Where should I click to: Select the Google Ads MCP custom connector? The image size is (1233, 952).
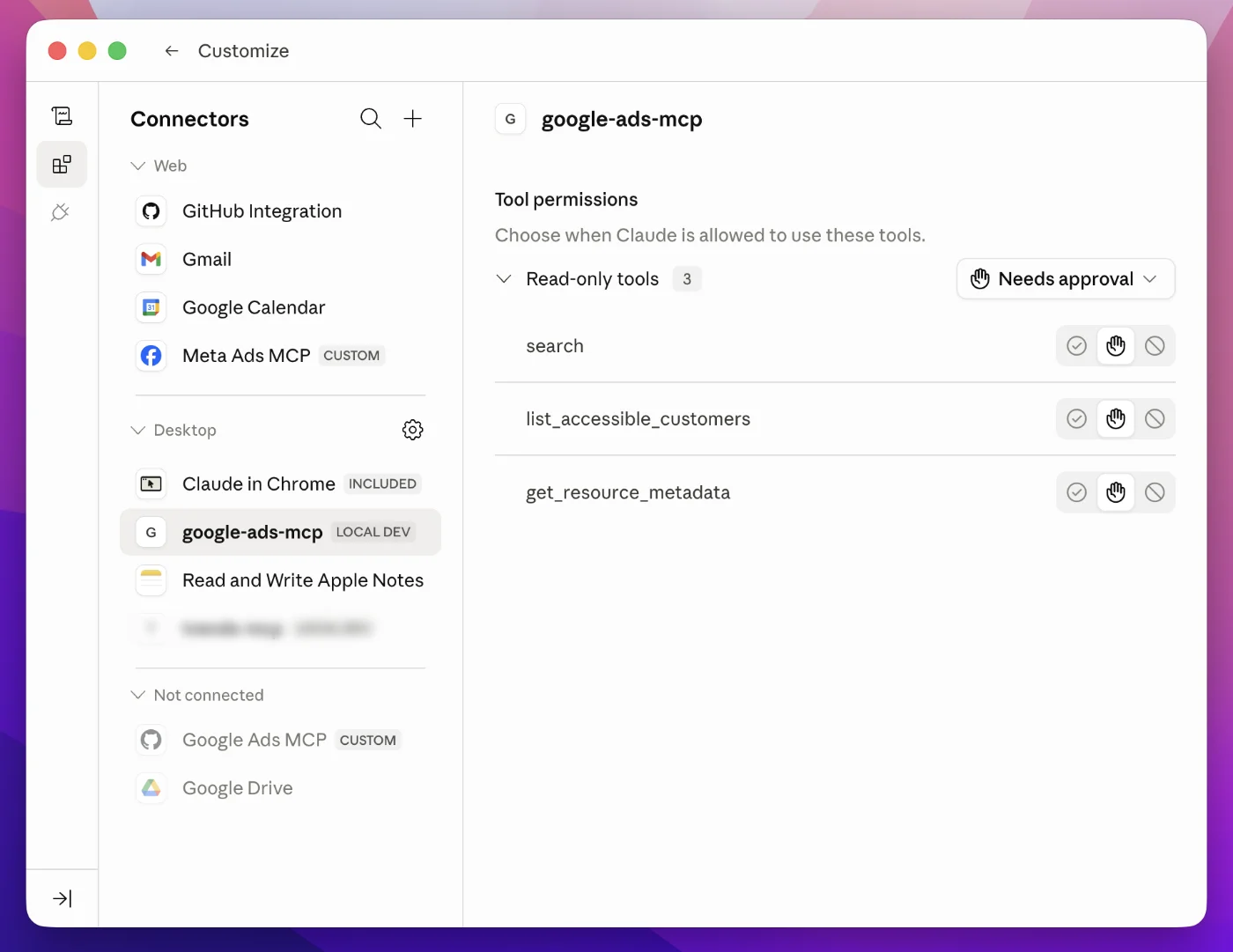coord(280,740)
